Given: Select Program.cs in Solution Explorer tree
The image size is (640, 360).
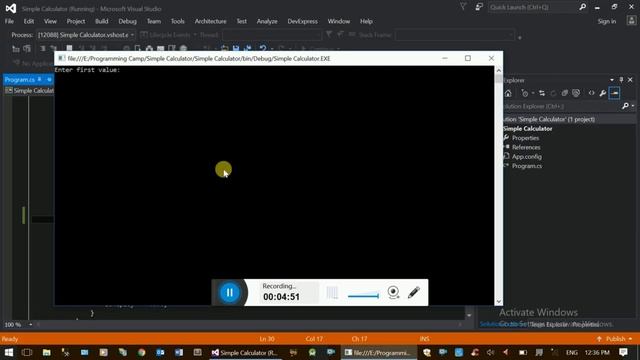Looking at the screenshot, I should pos(527,166).
